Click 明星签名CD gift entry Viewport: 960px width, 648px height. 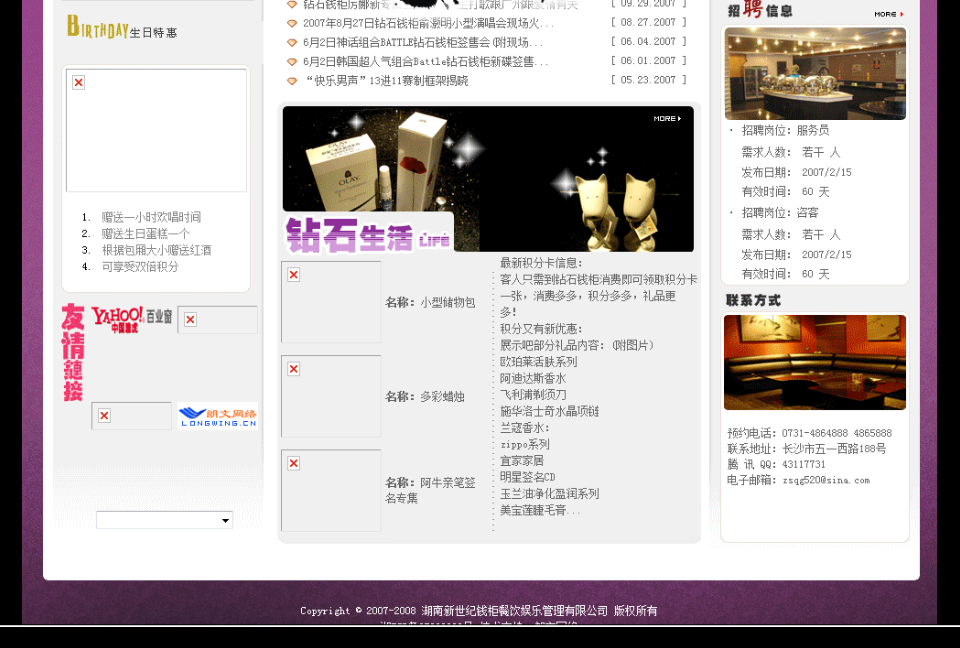[528, 477]
